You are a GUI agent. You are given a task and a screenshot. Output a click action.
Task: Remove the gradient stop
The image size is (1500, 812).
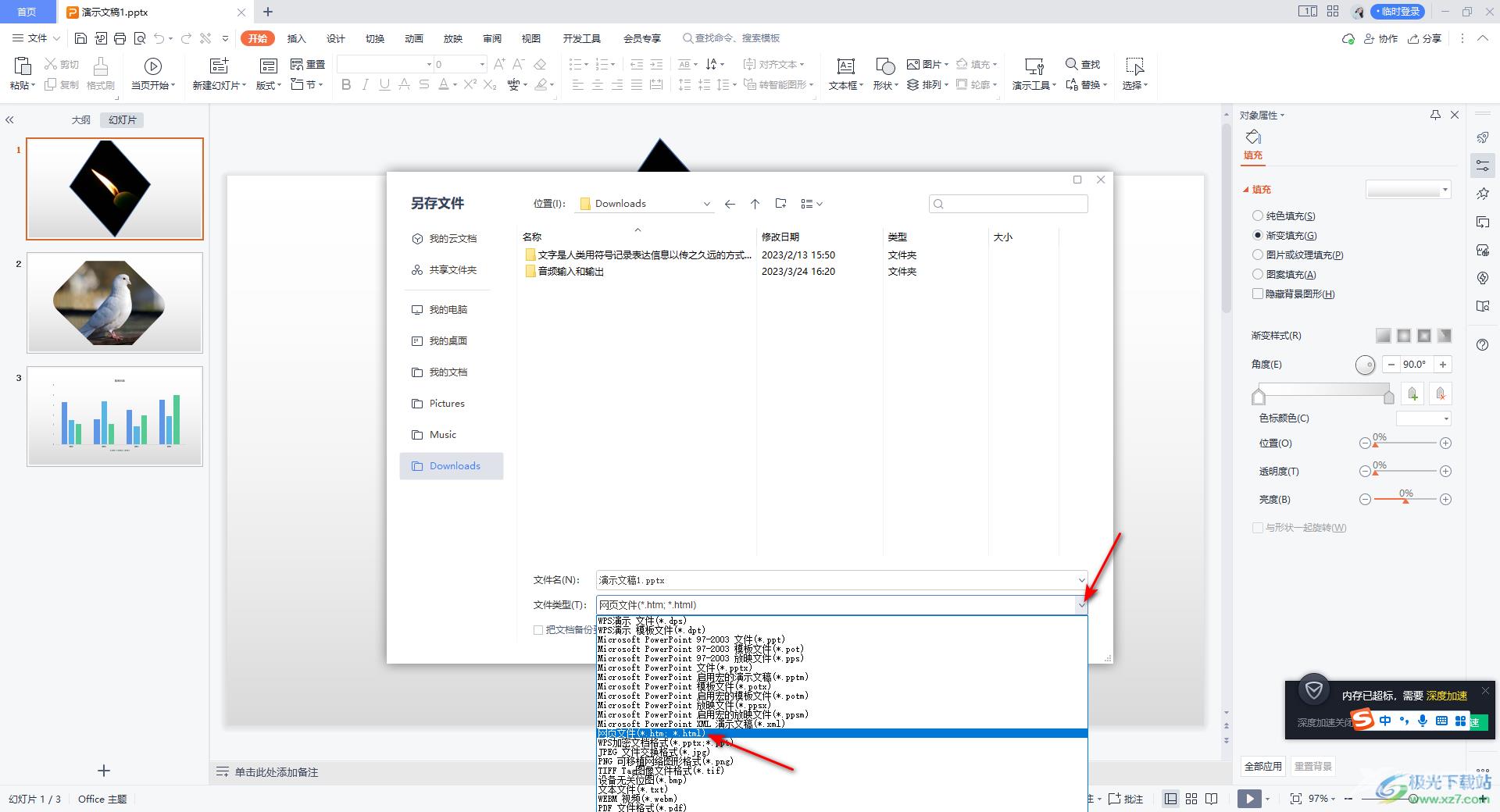click(x=1441, y=394)
